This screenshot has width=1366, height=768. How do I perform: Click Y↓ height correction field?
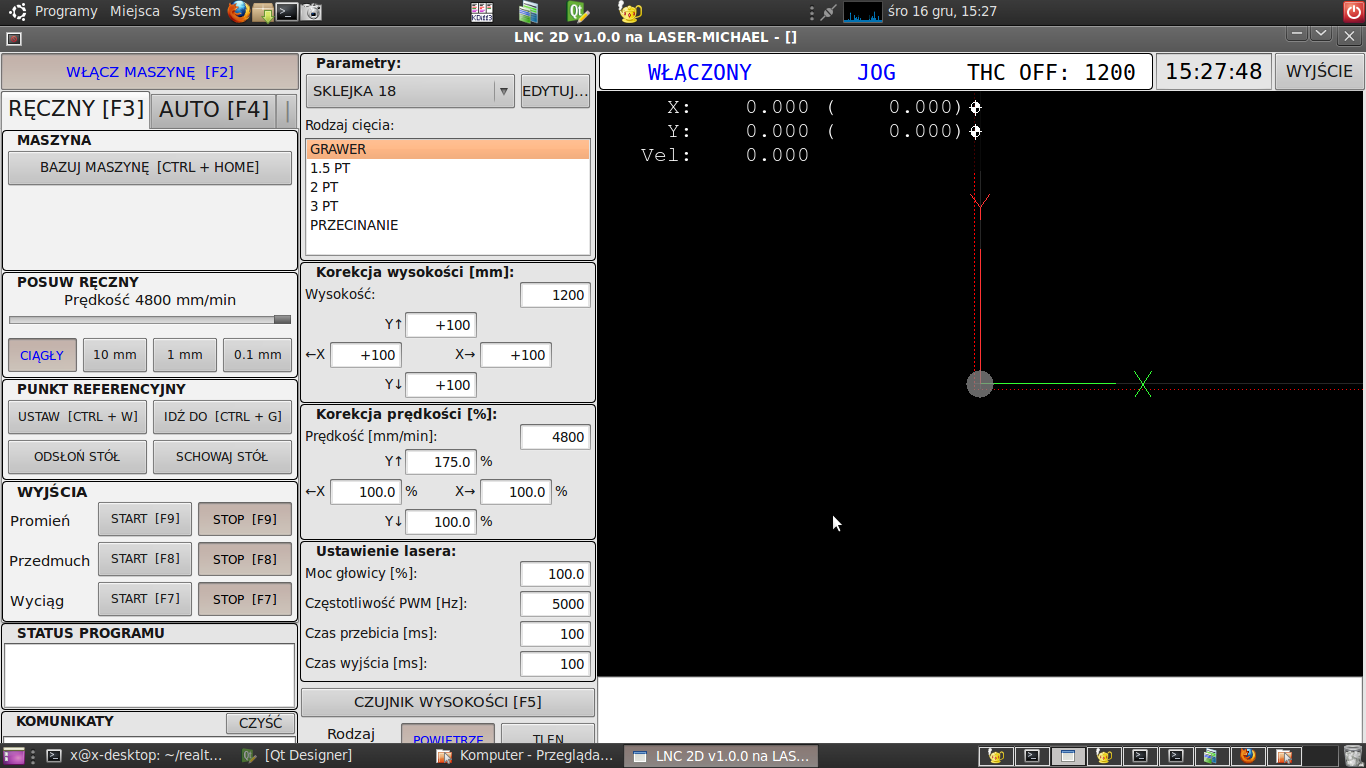(x=441, y=385)
